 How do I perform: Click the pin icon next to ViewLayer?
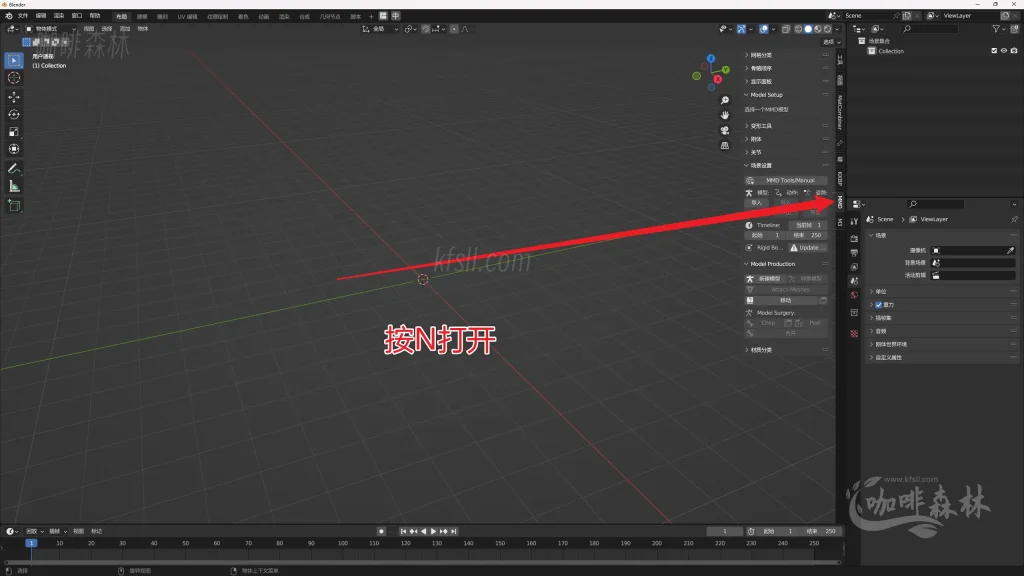[1013, 219]
